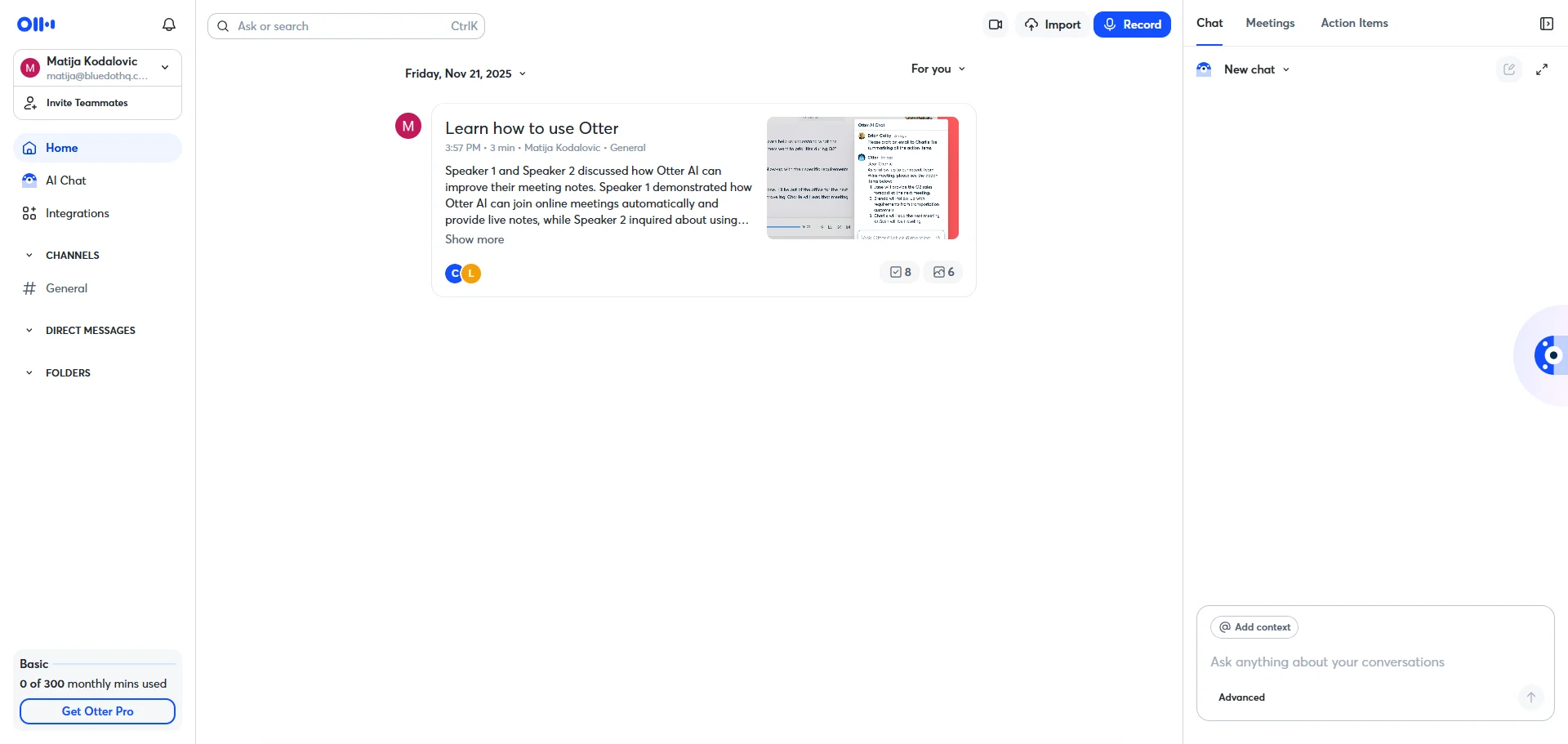Open the 8 action items badge
This screenshot has height=744, width=1568.
pyautogui.click(x=900, y=272)
